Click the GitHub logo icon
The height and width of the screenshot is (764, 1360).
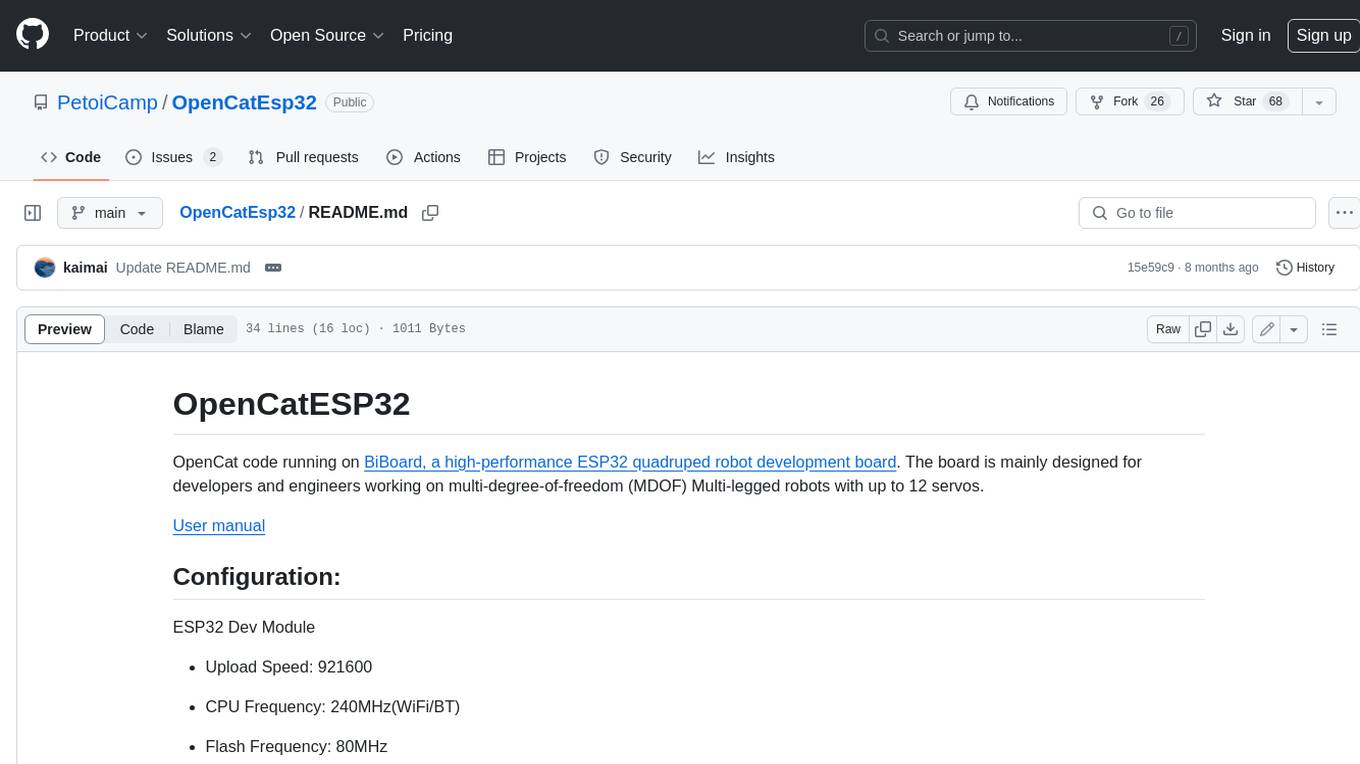pyautogui.click(x=33, y=35)
